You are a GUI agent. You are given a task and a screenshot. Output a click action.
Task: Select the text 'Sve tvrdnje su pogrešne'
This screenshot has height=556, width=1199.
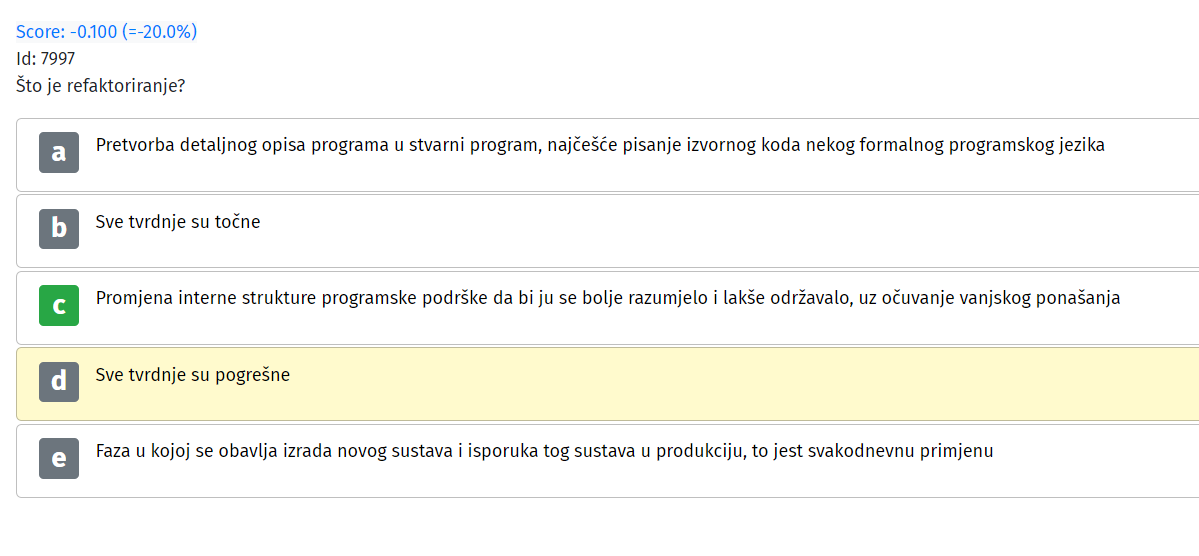pyautogui.click(x=193, y=376)
